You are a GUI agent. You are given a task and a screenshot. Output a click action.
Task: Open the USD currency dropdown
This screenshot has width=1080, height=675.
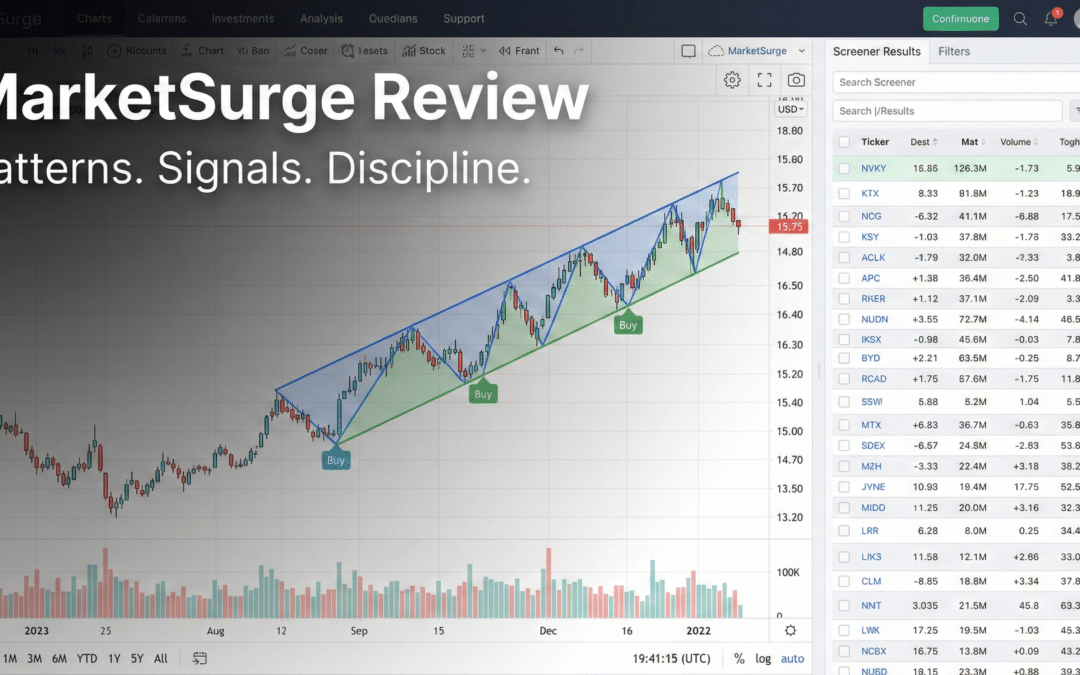click(790, 110)
